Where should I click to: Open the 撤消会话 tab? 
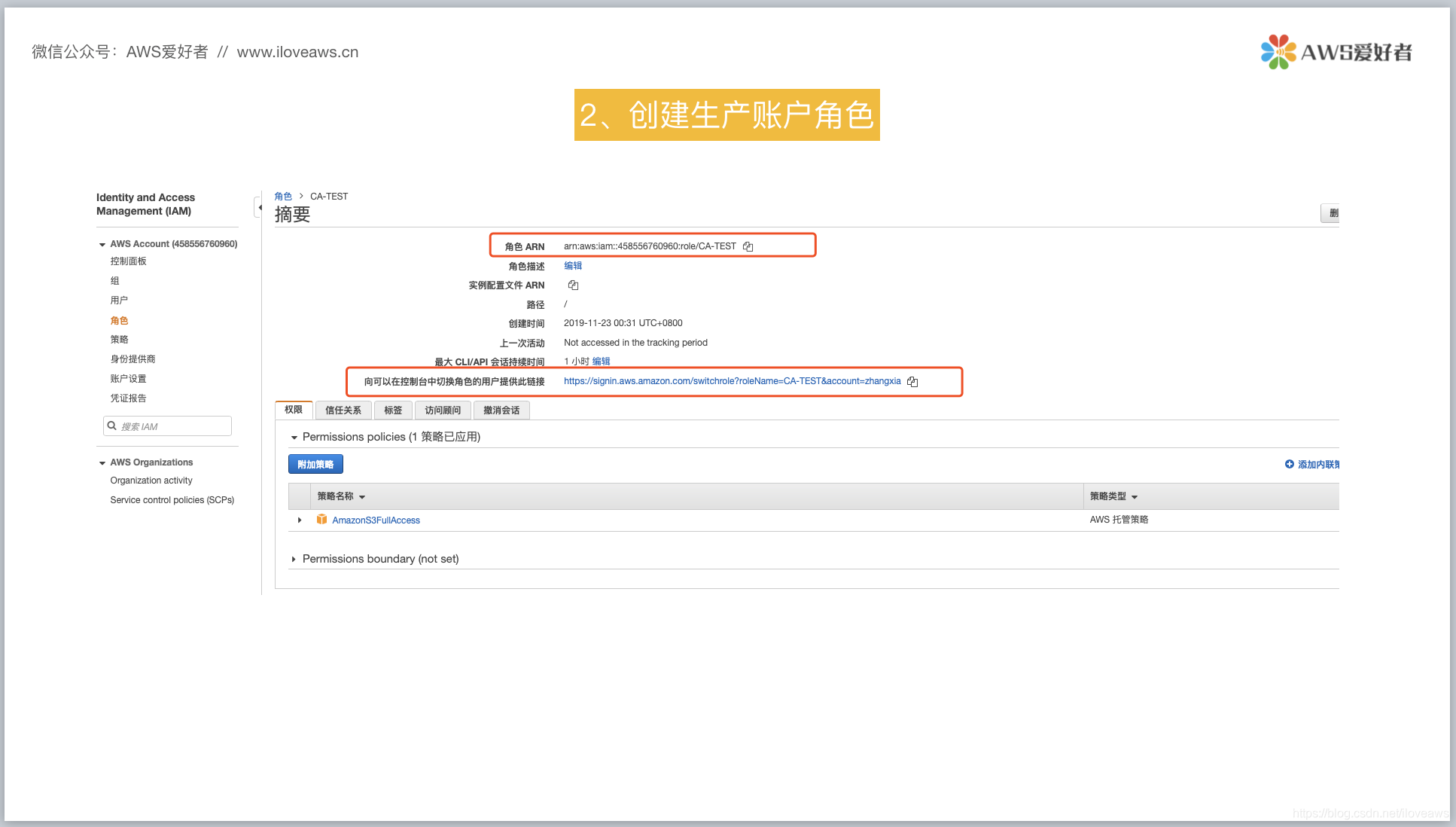point(501,410)
